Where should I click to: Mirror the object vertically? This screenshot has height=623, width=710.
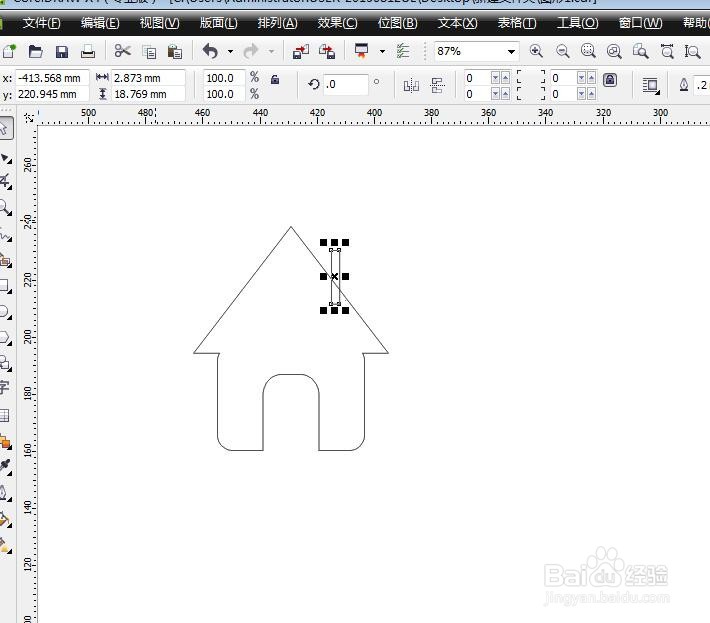coord(437,85)
